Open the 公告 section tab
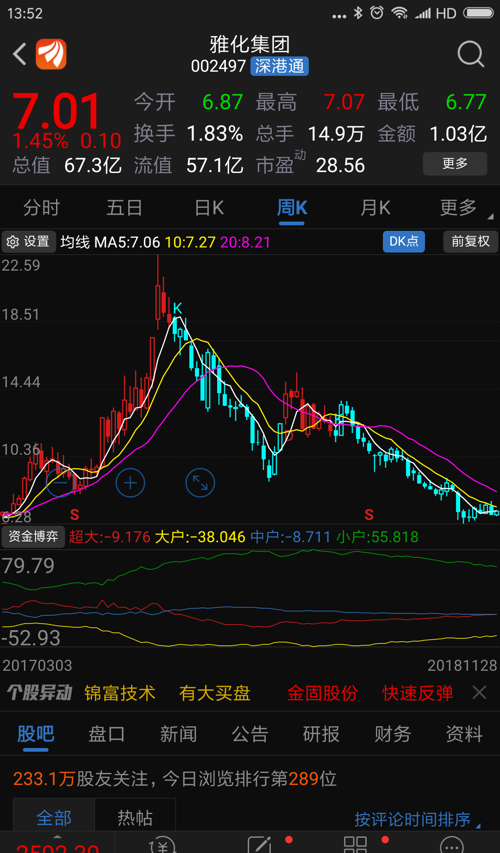The width and height of the screenshot is (500, 853). click(250, 734)
